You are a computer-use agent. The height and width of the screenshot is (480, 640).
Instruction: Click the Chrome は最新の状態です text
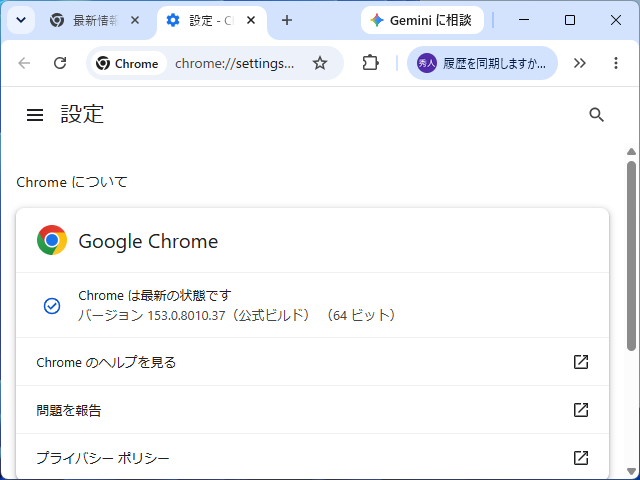tap(155, 295)
